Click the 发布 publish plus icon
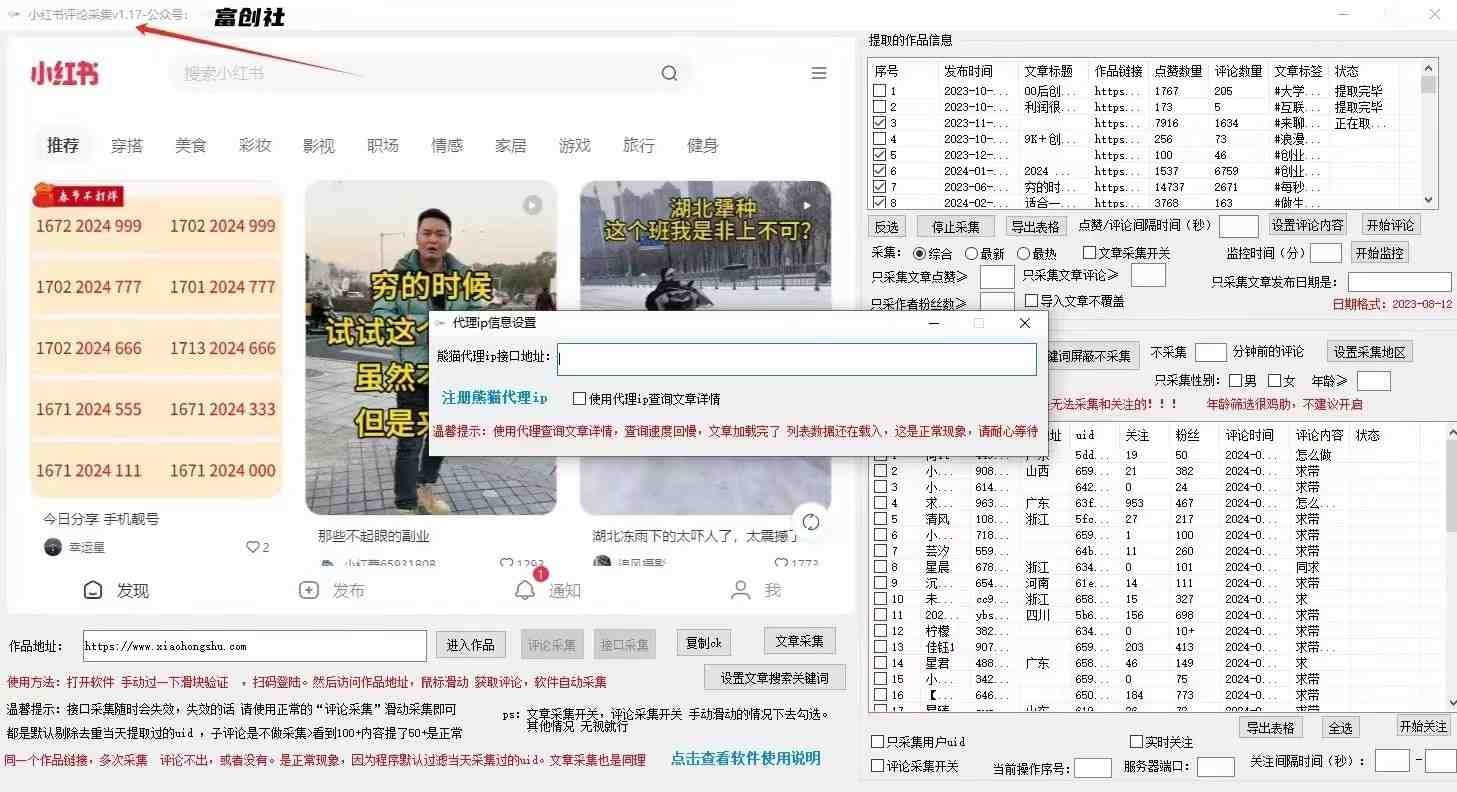Screen dimensions: 1457x792 [309, 590]
